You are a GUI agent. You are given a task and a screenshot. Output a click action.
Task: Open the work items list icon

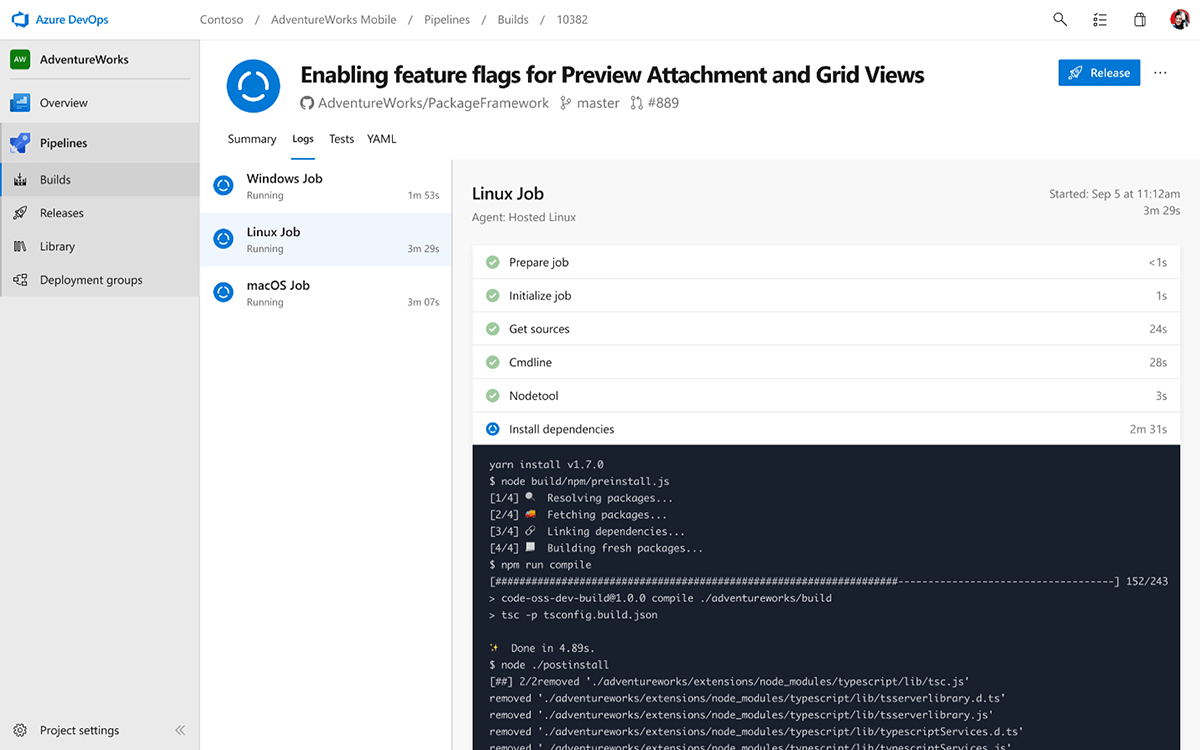pyautogui.click(x=1100, y=19)
